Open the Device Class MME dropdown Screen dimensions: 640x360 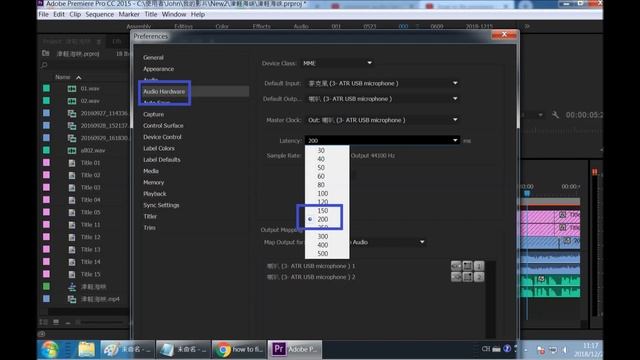pos(338,63)
